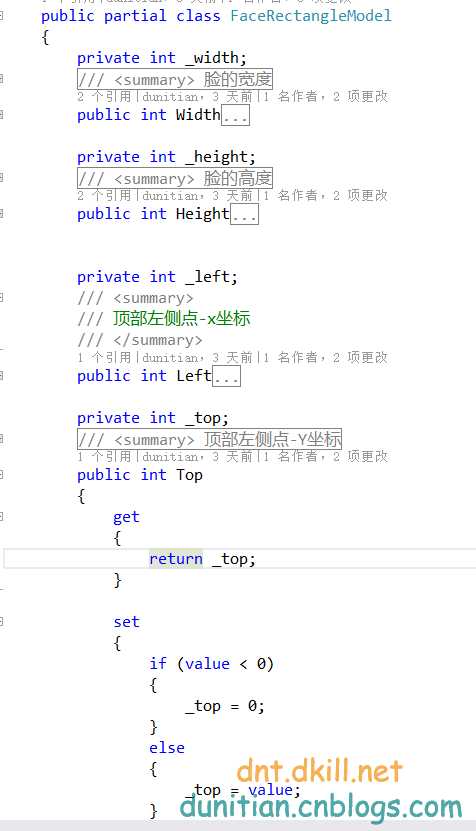Show the 1 个引用 references above Top
This screenshot has width=476, height=831.
point(103,456)
